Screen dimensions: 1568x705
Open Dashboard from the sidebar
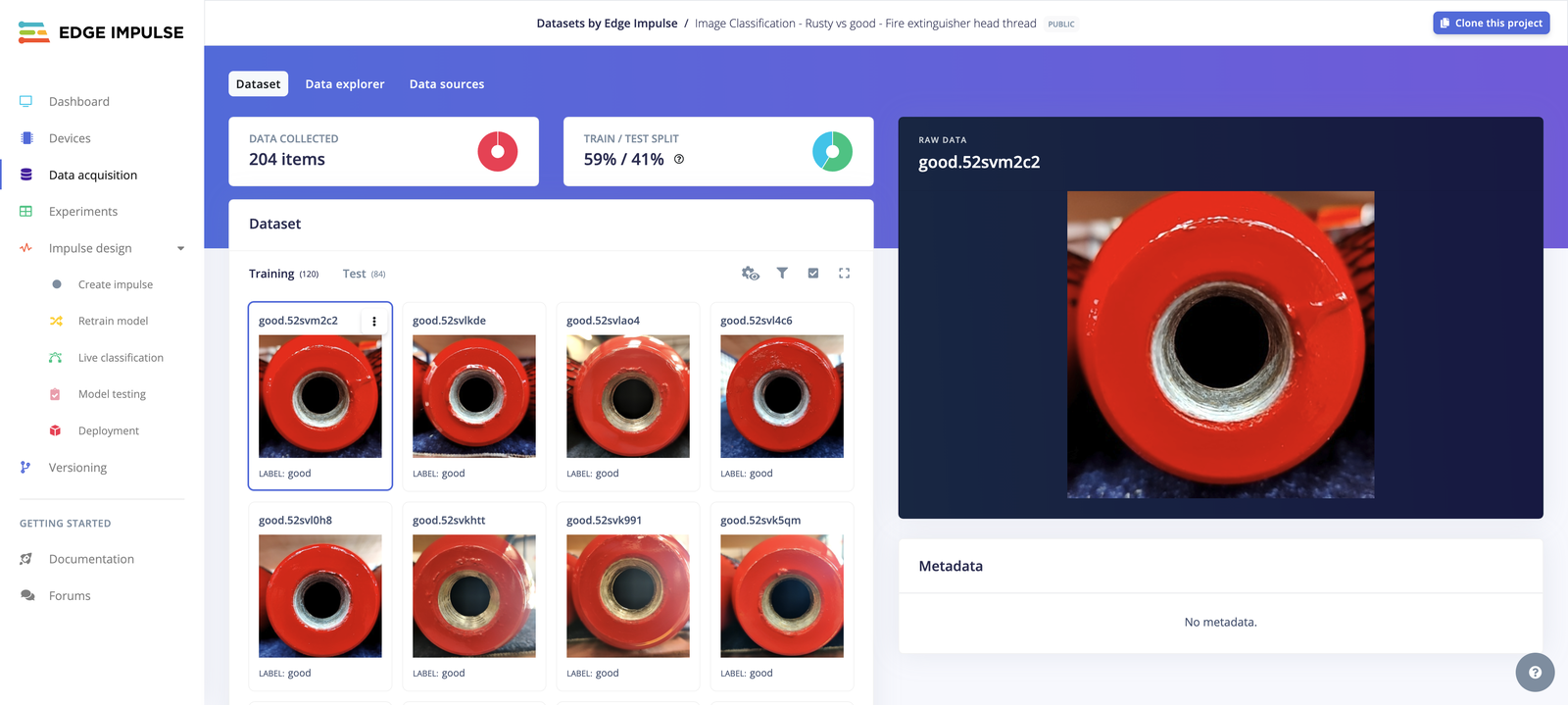coord(78,101)
